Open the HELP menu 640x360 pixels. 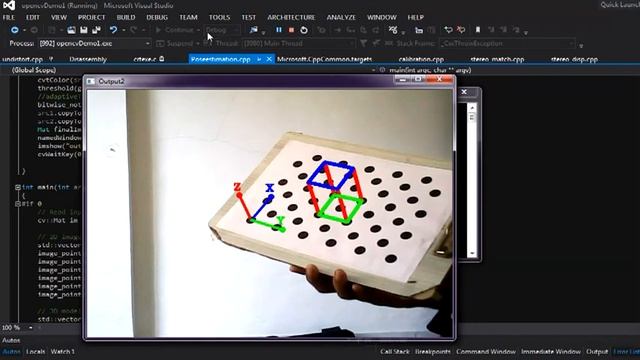416,18
